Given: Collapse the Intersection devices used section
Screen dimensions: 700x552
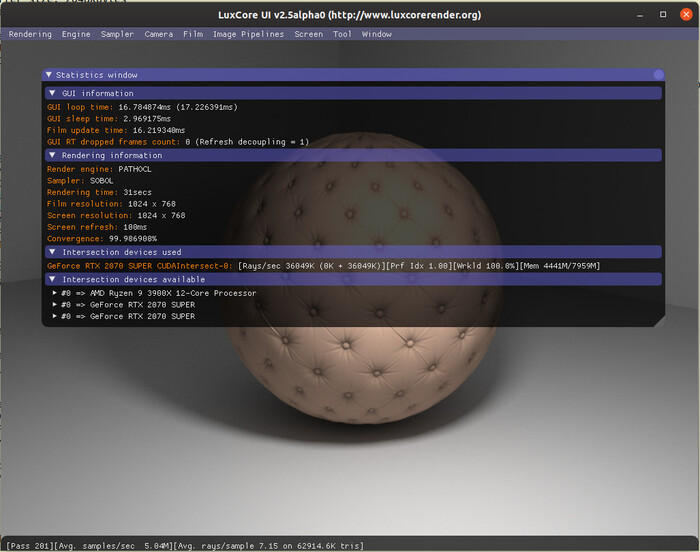Looking at the screenshot, I should point(54,253).
